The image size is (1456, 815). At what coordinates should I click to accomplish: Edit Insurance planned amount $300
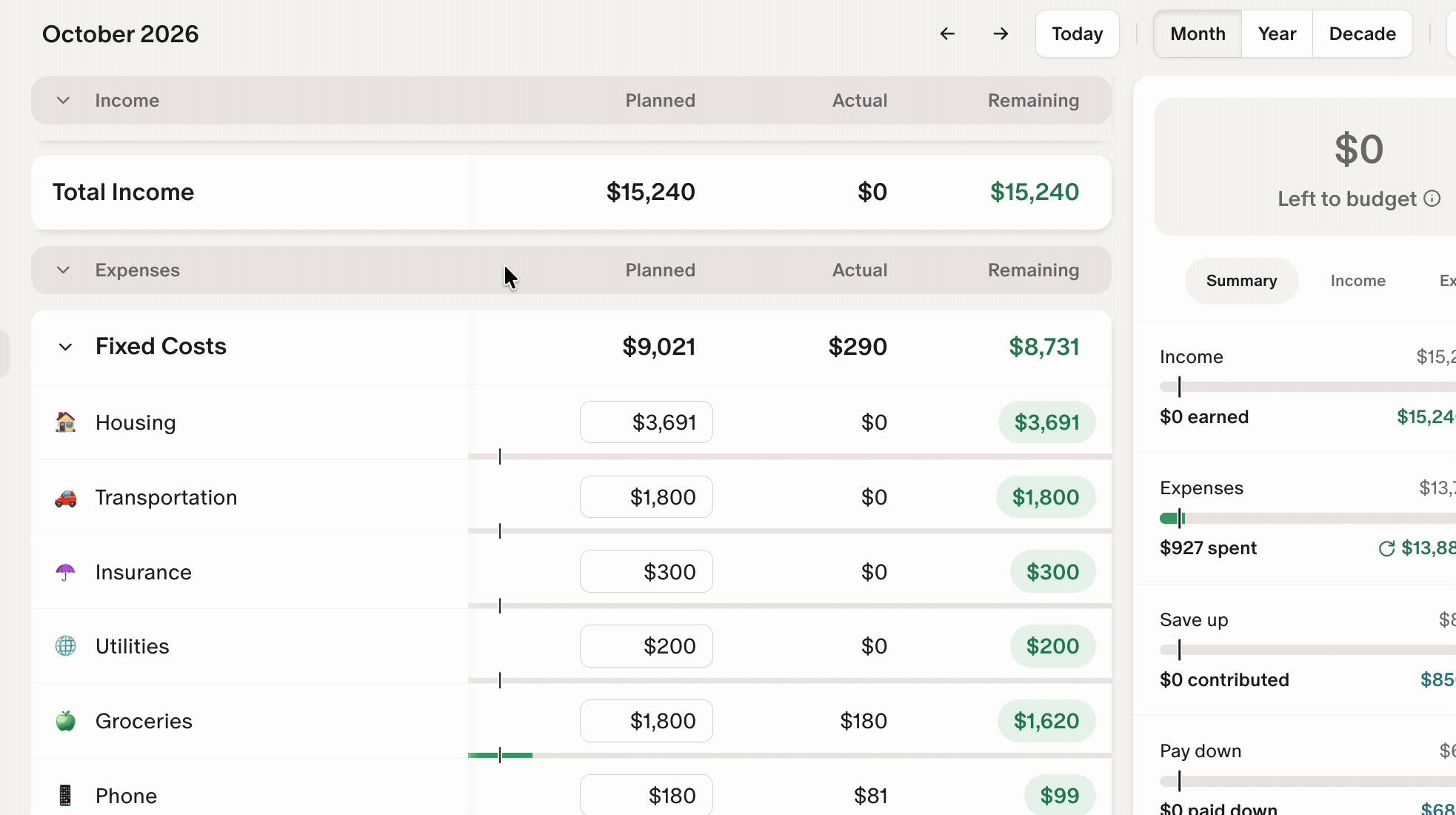(647, 572)
